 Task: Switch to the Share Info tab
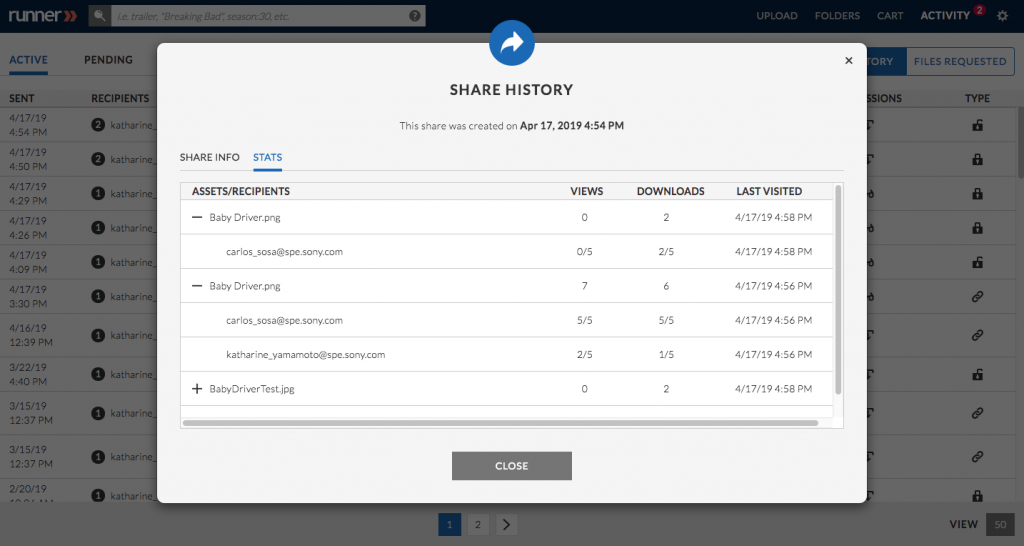click(x=210, y=157)
